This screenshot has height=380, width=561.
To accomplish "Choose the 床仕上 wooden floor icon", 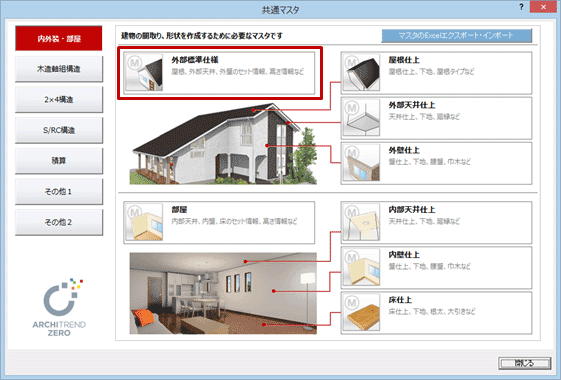I will [x=361, y=312].
